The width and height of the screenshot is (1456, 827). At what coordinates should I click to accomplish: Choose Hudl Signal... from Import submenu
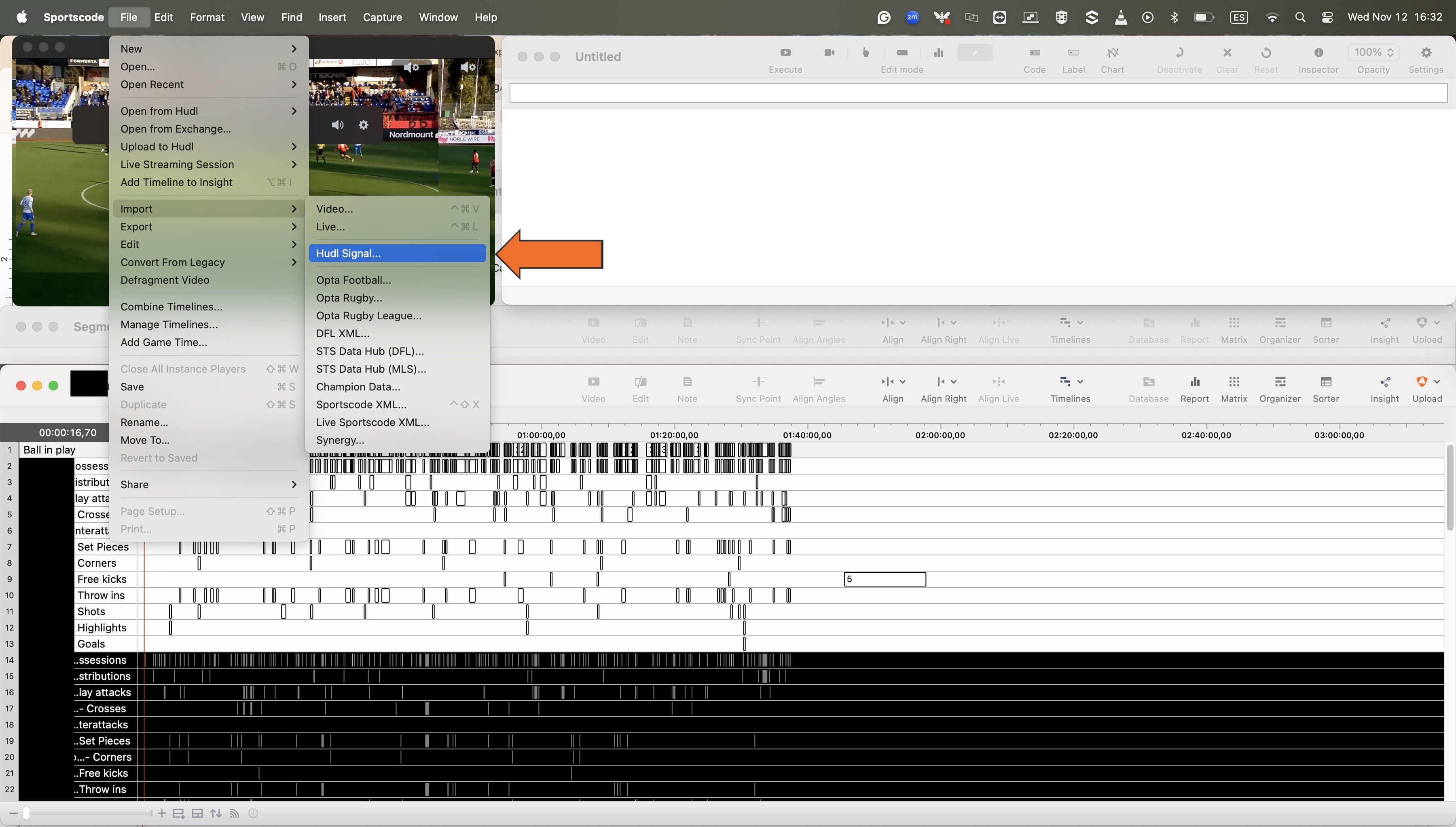(397, 253)
